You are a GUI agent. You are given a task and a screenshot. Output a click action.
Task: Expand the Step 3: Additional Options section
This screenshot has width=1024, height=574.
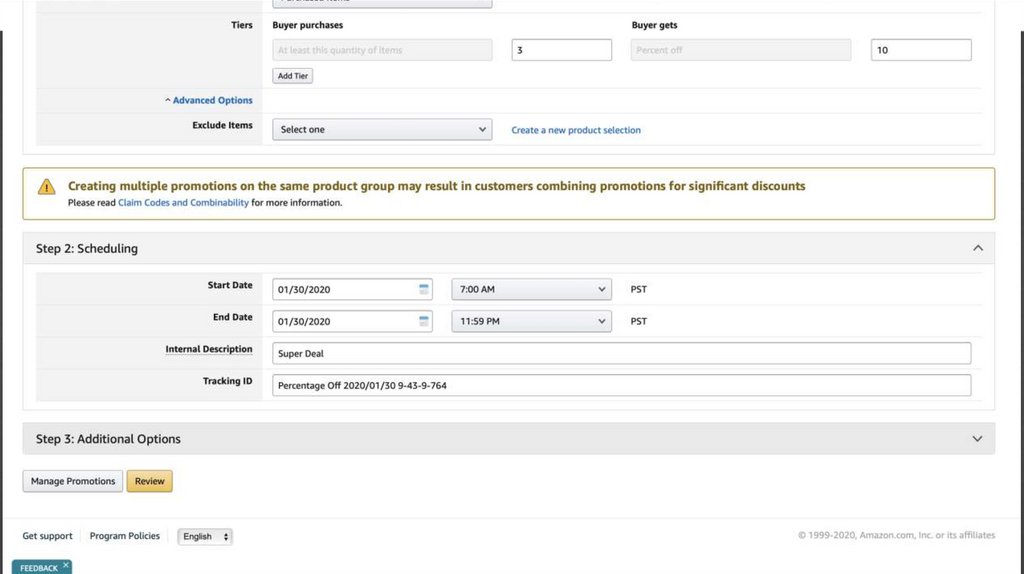[977, 439]
